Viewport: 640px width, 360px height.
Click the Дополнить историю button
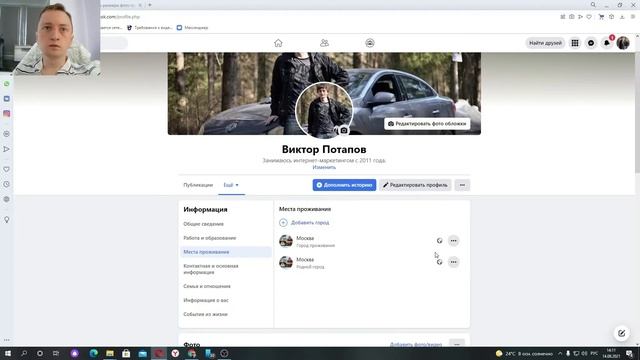click(x=344, y=185)
